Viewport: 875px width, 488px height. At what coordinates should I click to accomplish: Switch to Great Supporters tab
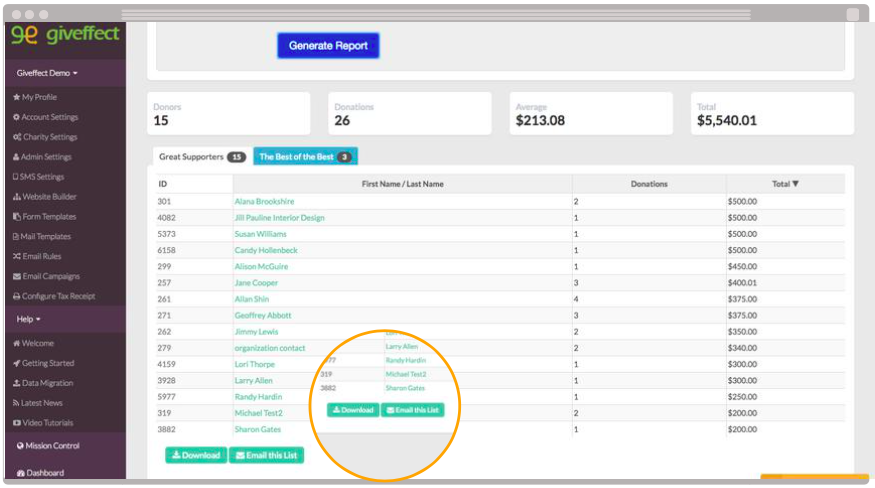pyautogui.click(x=201, y=157)
